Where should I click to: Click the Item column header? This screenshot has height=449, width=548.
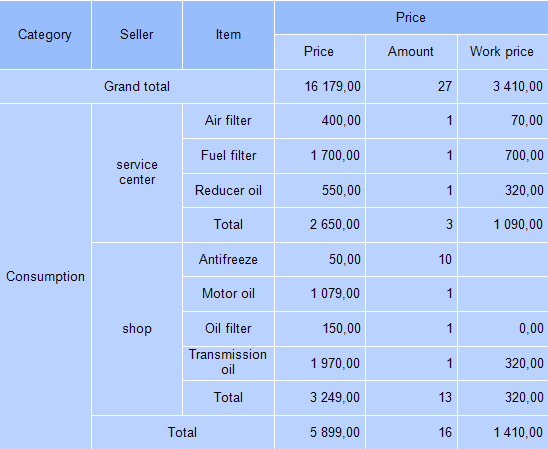228,35
